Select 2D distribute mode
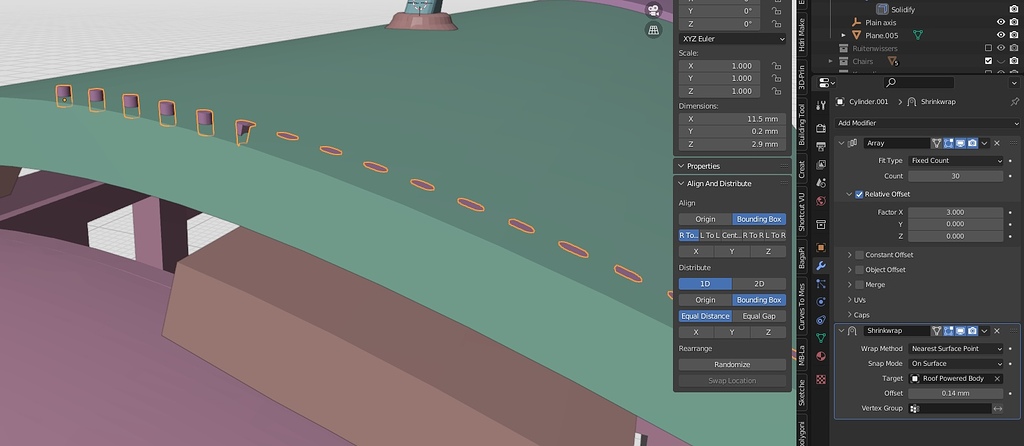The image size is (1024, 446). 759,284
